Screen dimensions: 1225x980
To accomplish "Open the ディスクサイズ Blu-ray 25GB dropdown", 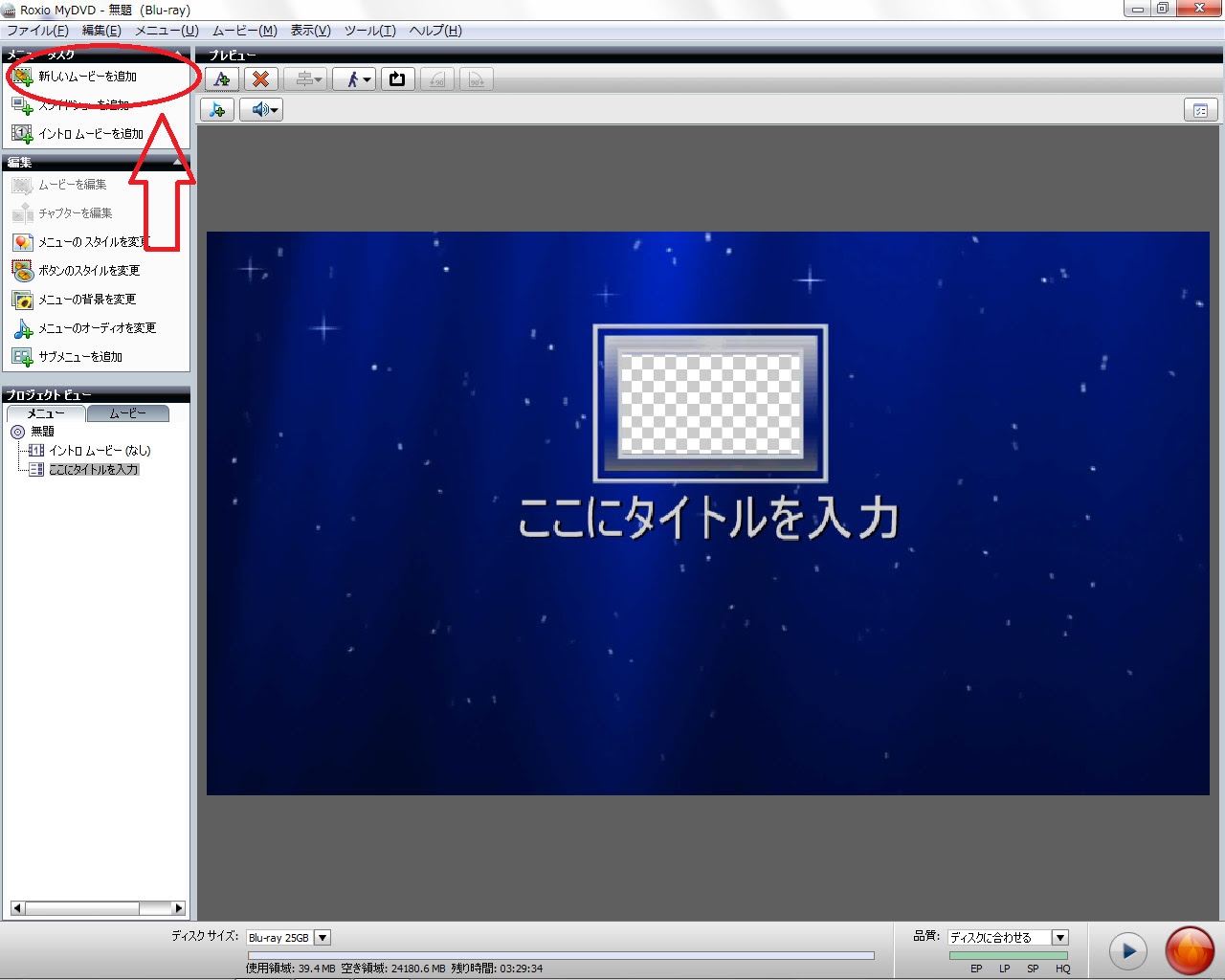I will coord(323,937).
